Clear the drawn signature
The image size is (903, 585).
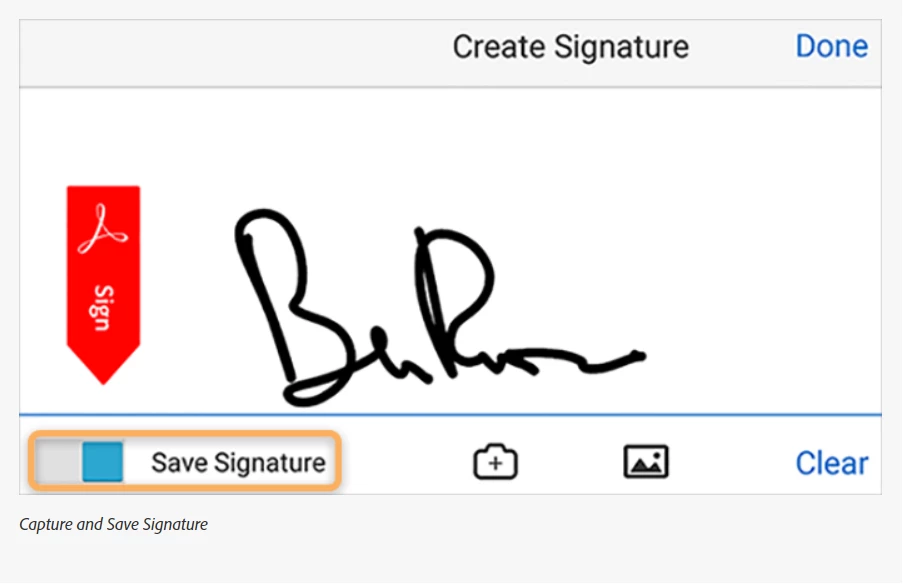pyautogui.click(x=832, y=463)
